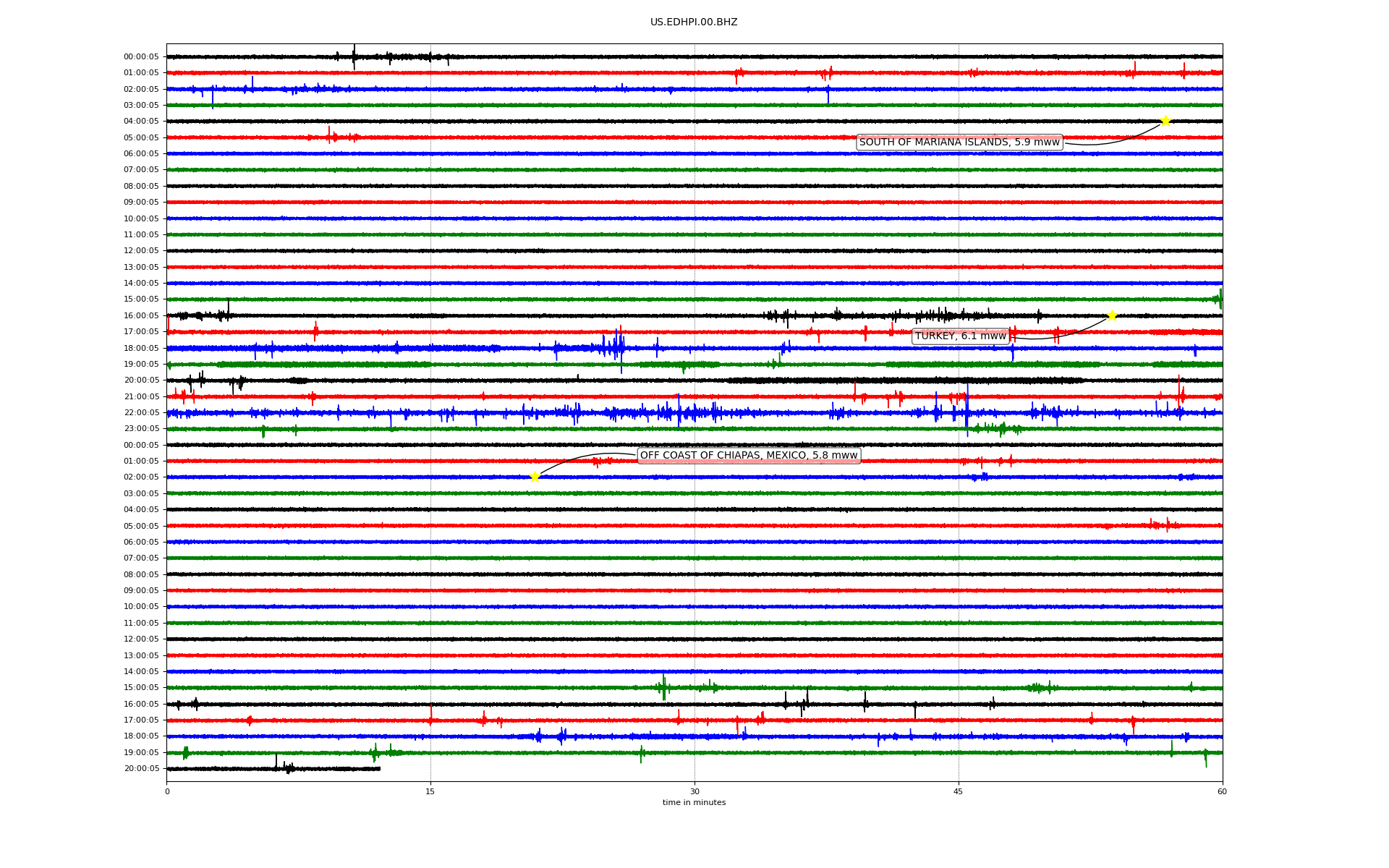Click the 22:00:05 time label

coord(141,413)
